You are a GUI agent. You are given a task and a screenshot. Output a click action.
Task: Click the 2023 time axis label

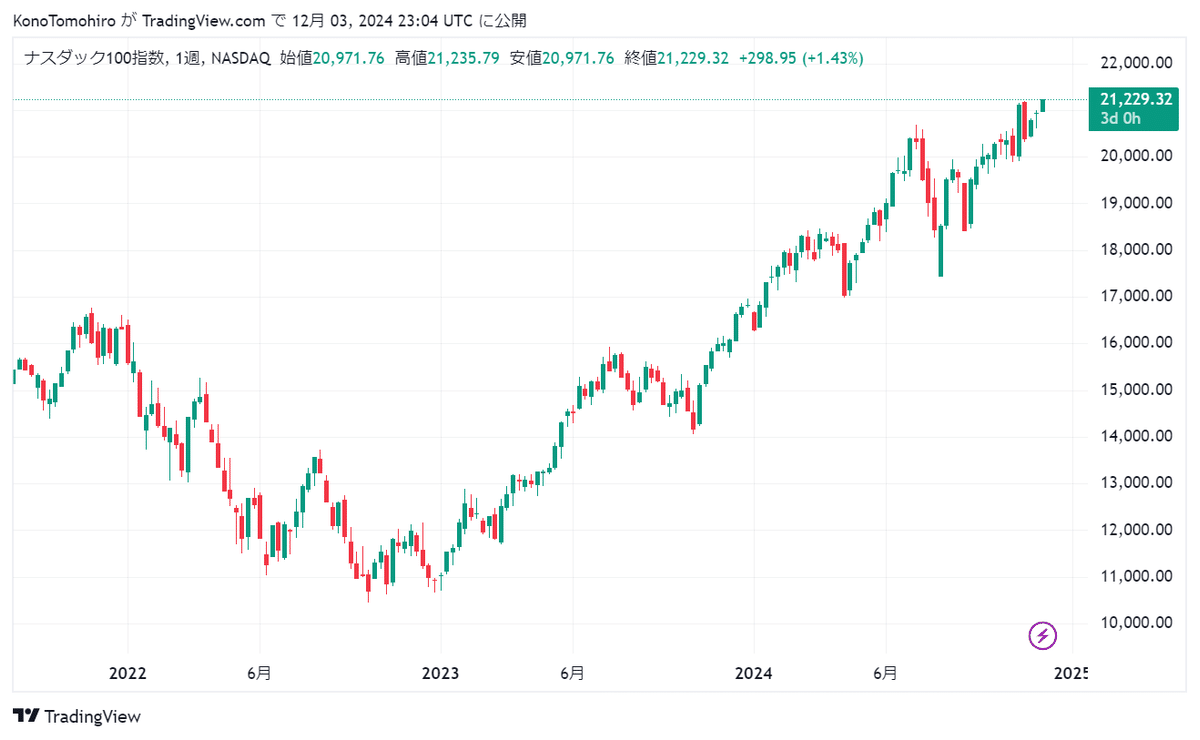tap(441, 673)
